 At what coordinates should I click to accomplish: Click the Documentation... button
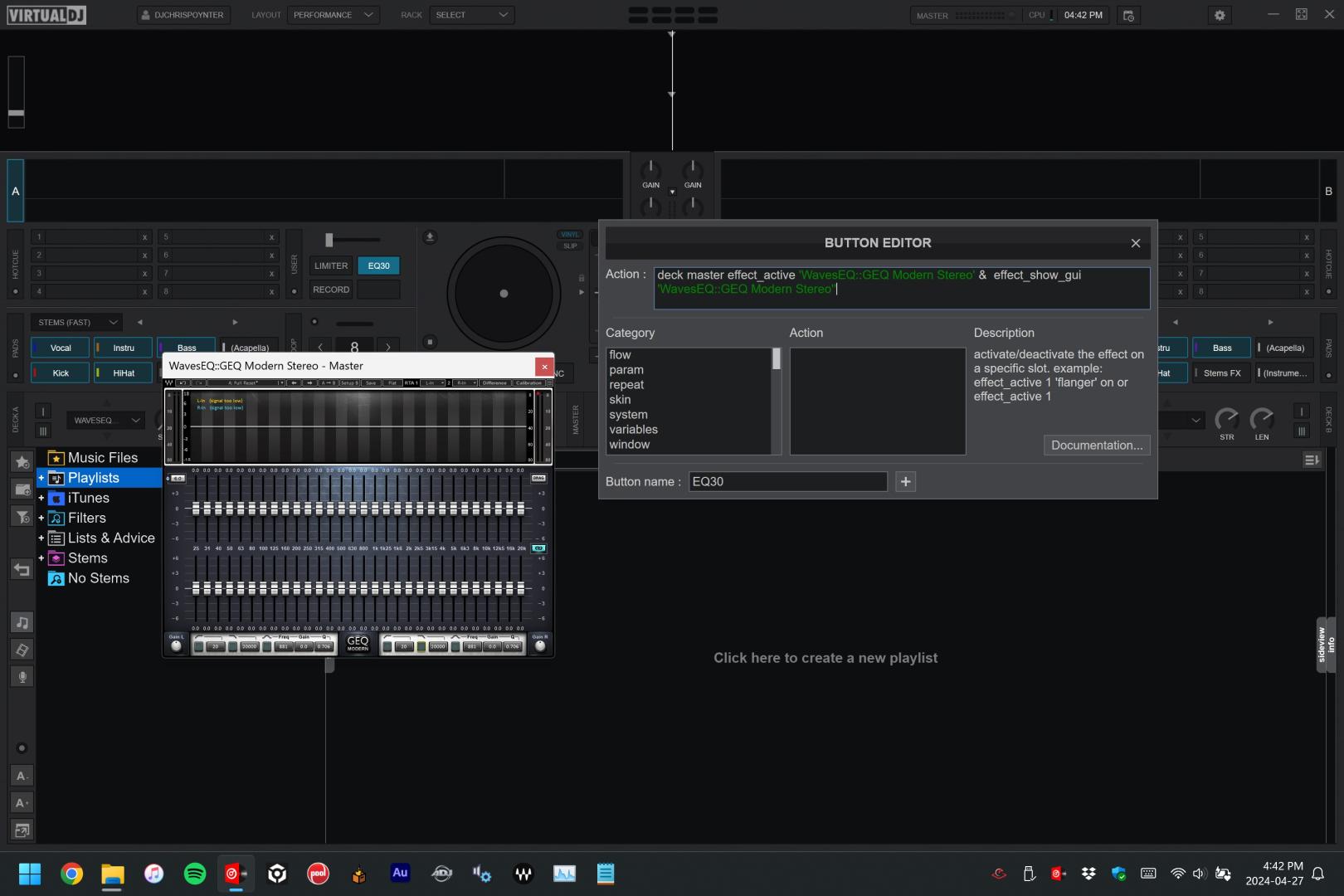point(1097,446)
